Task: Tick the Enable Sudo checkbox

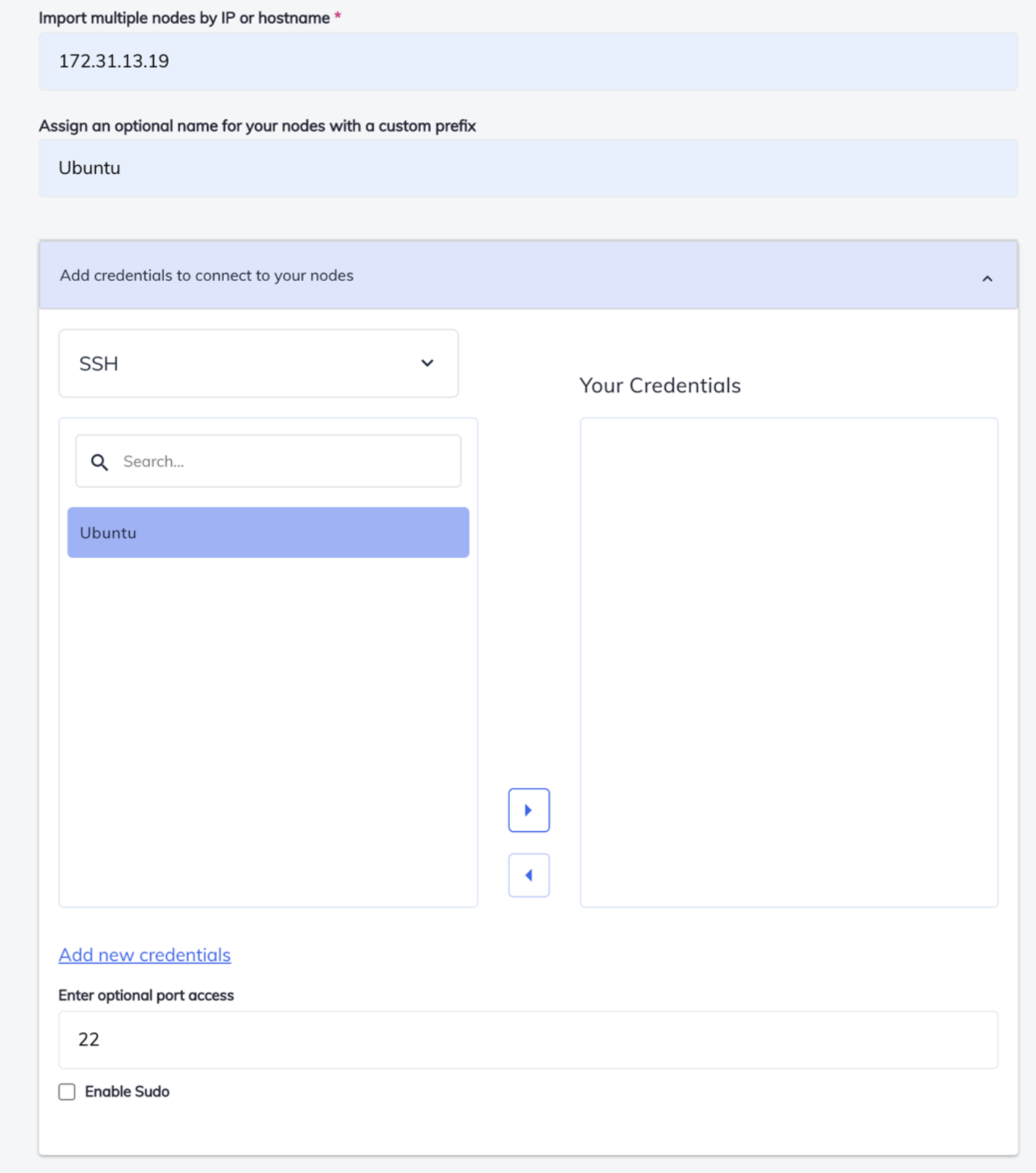Action: [67, 1091]
